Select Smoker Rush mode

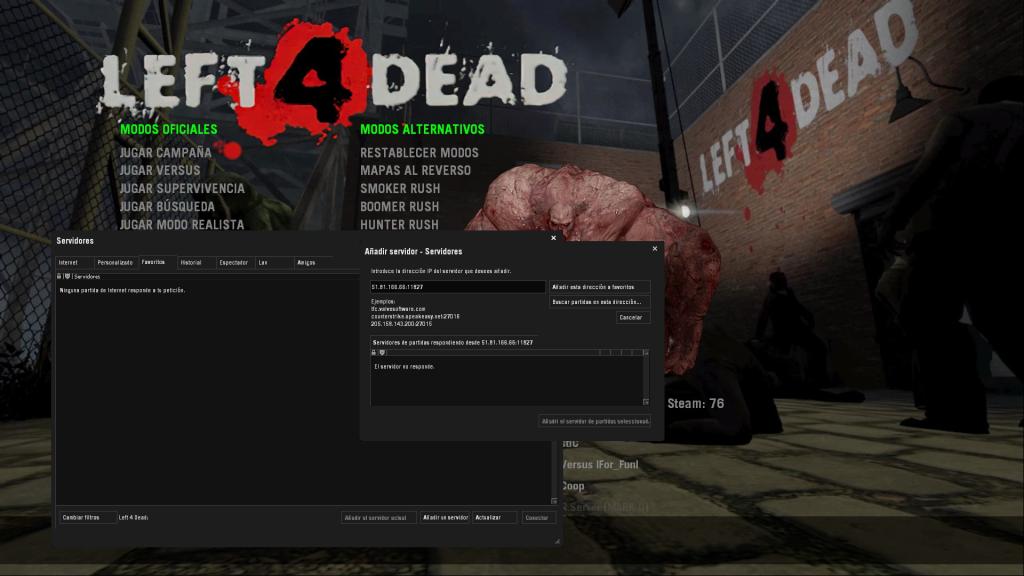click(400, 189)
